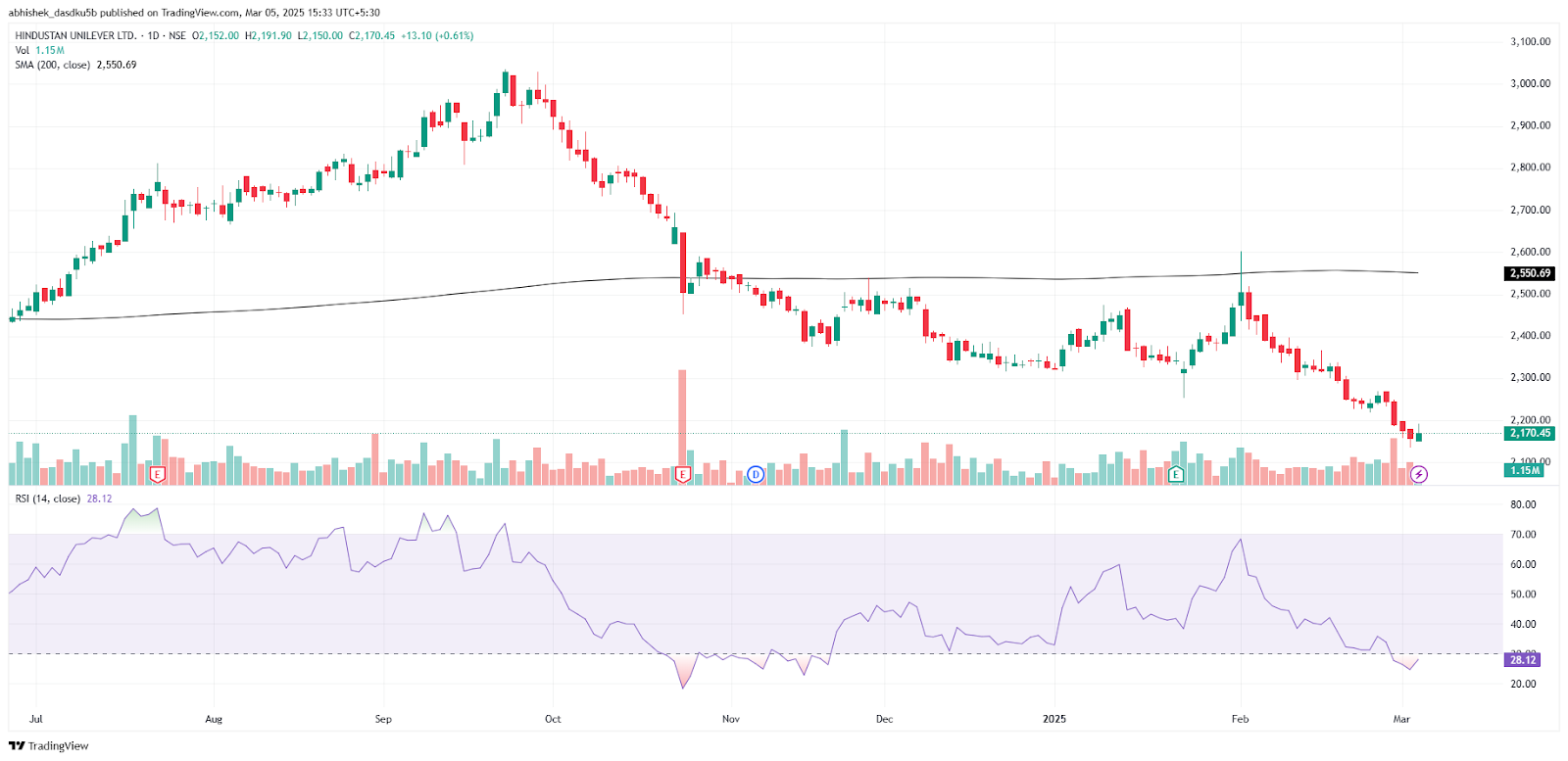The width and height of the screenshot is (1568, 761).
Task: Click the Jul label on time axis
Action: click(36, 719)
